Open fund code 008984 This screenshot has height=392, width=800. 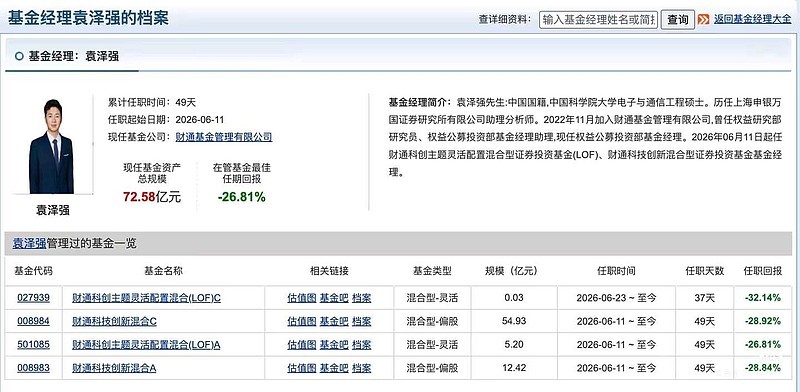33,322
